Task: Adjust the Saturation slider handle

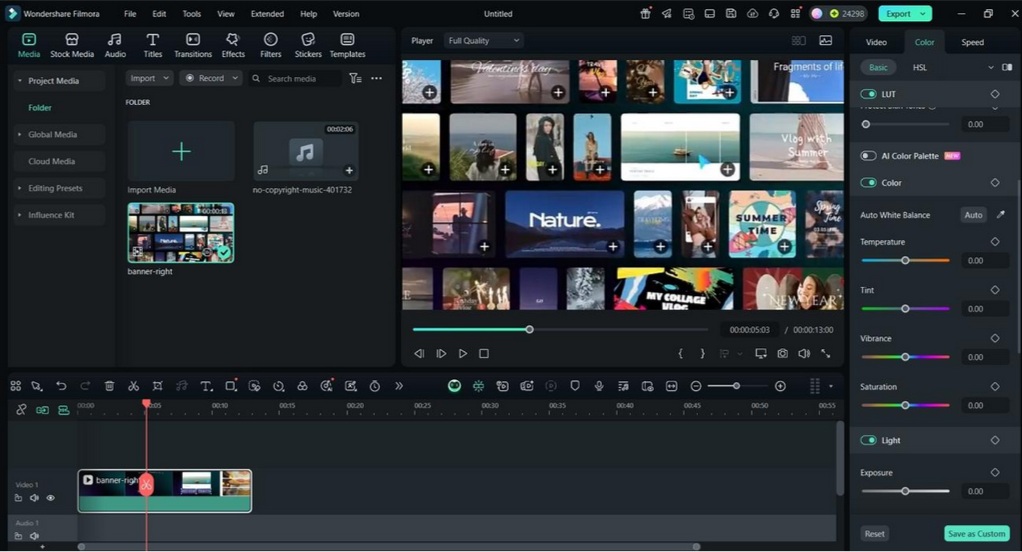Action: (x=905, y=405)
